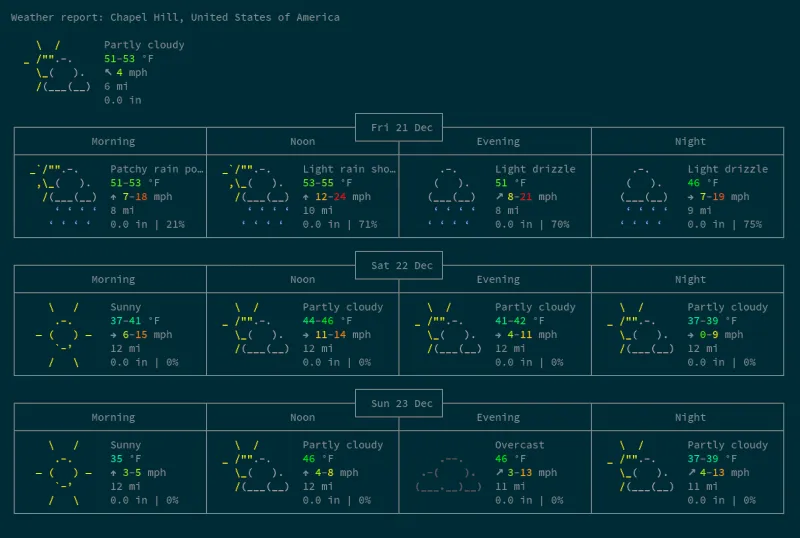Click Friday noon's 12-24 mph wind speed

(x=342, y=197)
